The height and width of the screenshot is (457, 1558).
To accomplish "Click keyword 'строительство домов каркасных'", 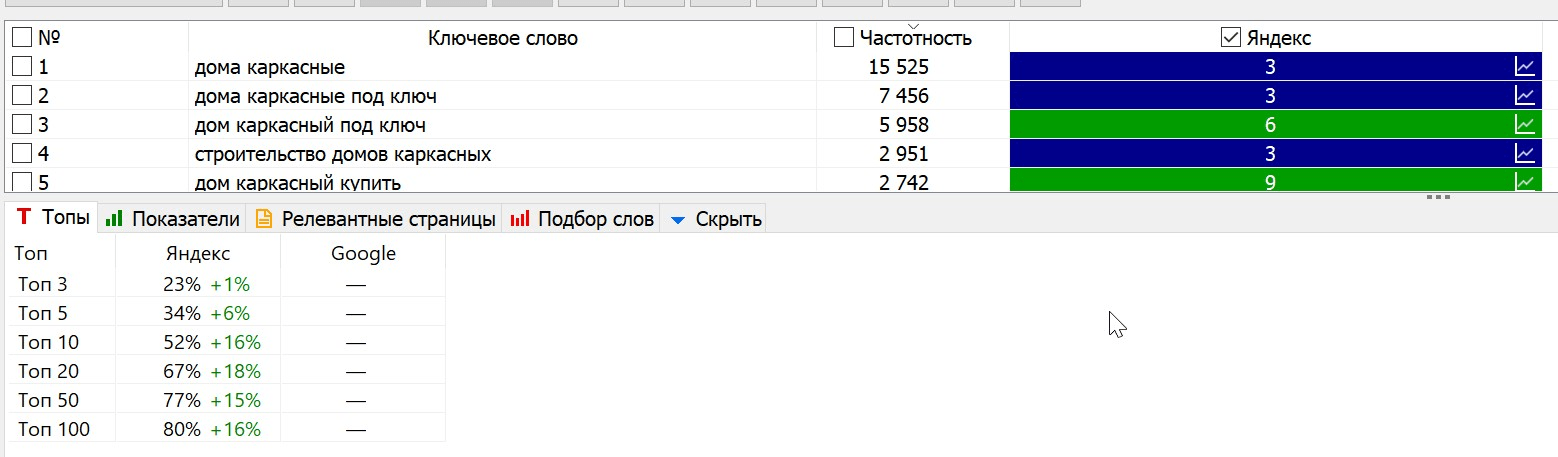I will coord(342,154).
